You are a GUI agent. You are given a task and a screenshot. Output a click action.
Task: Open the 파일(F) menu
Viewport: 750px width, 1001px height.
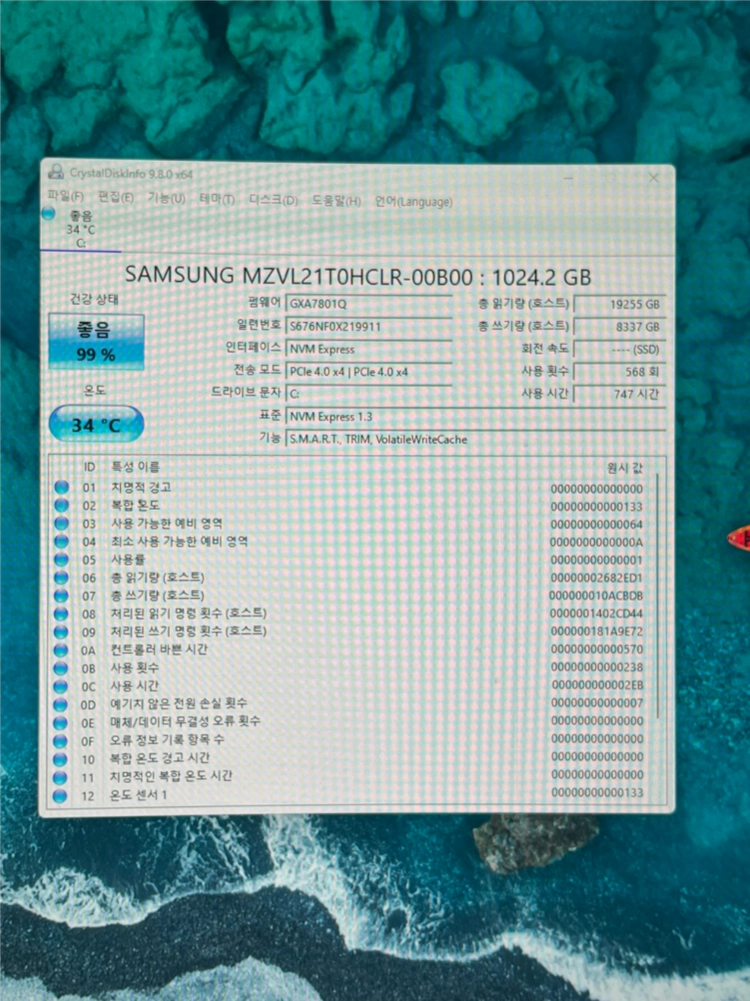tap(66, 197)
